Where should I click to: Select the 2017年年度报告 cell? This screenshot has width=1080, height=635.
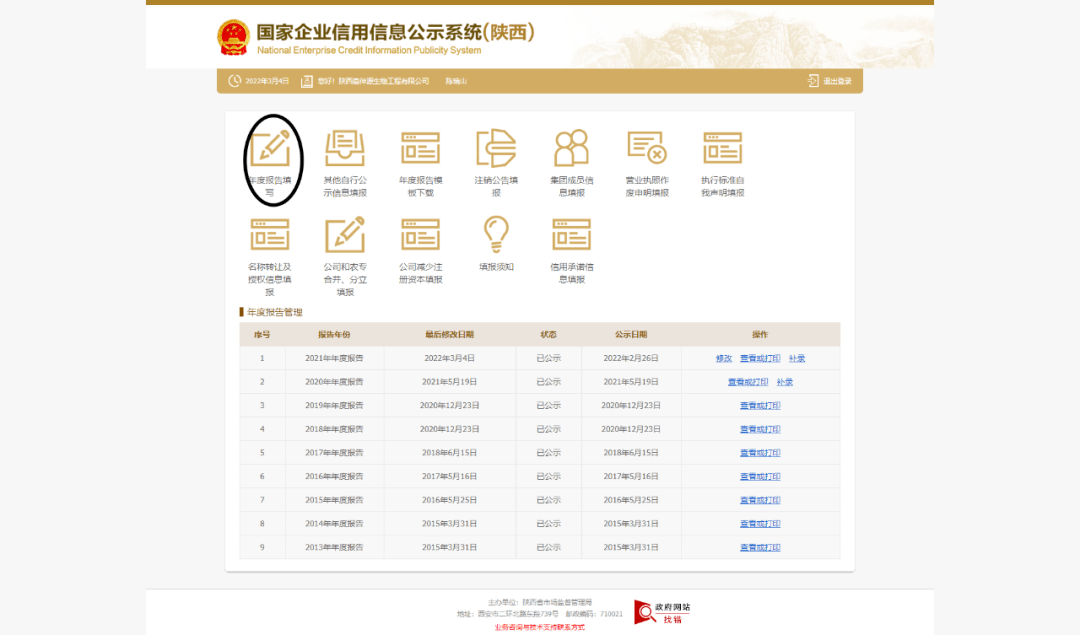tap(334, 452)
